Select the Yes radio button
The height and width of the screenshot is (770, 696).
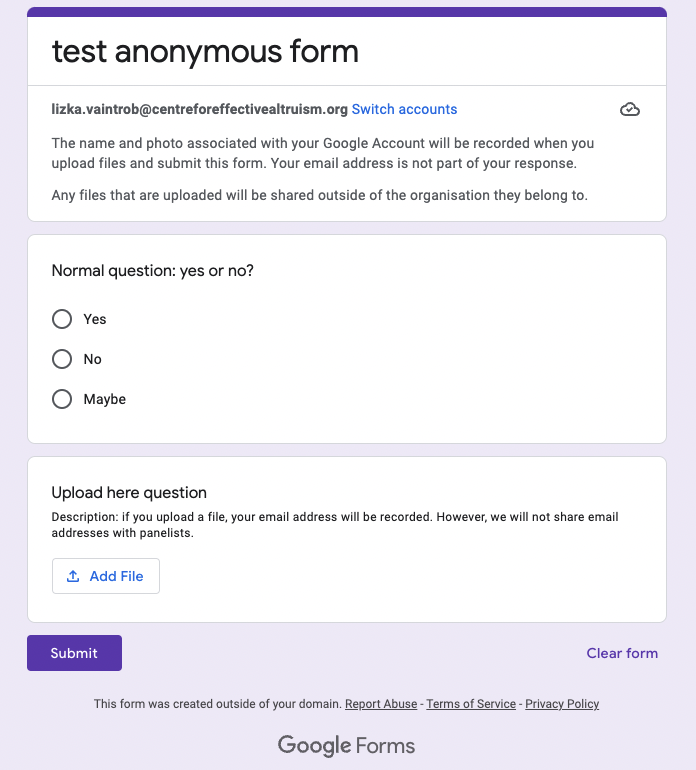pyautogui.click(x=62, y=319)
